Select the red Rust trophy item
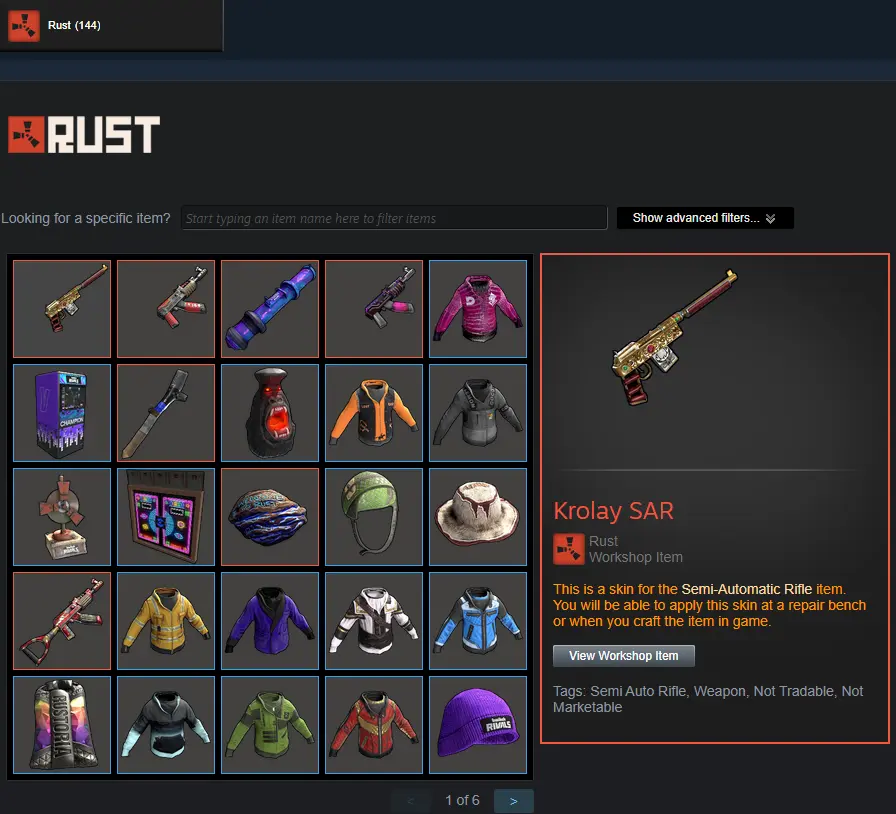 [62, 517]
